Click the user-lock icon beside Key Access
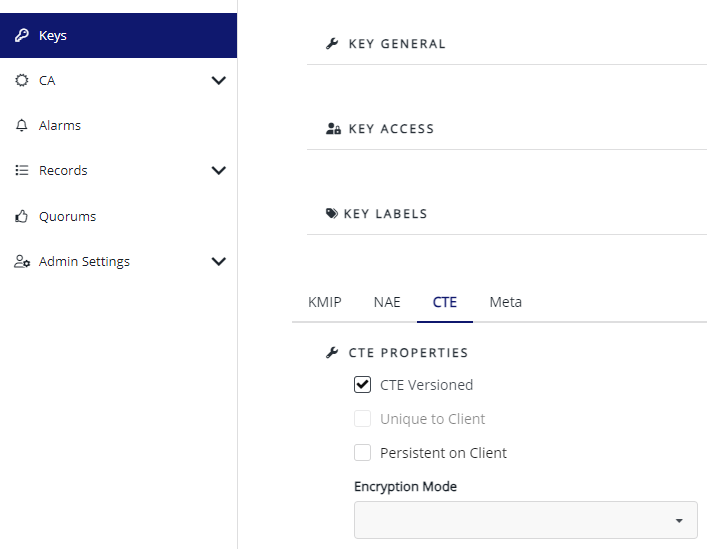 (334, 129)
